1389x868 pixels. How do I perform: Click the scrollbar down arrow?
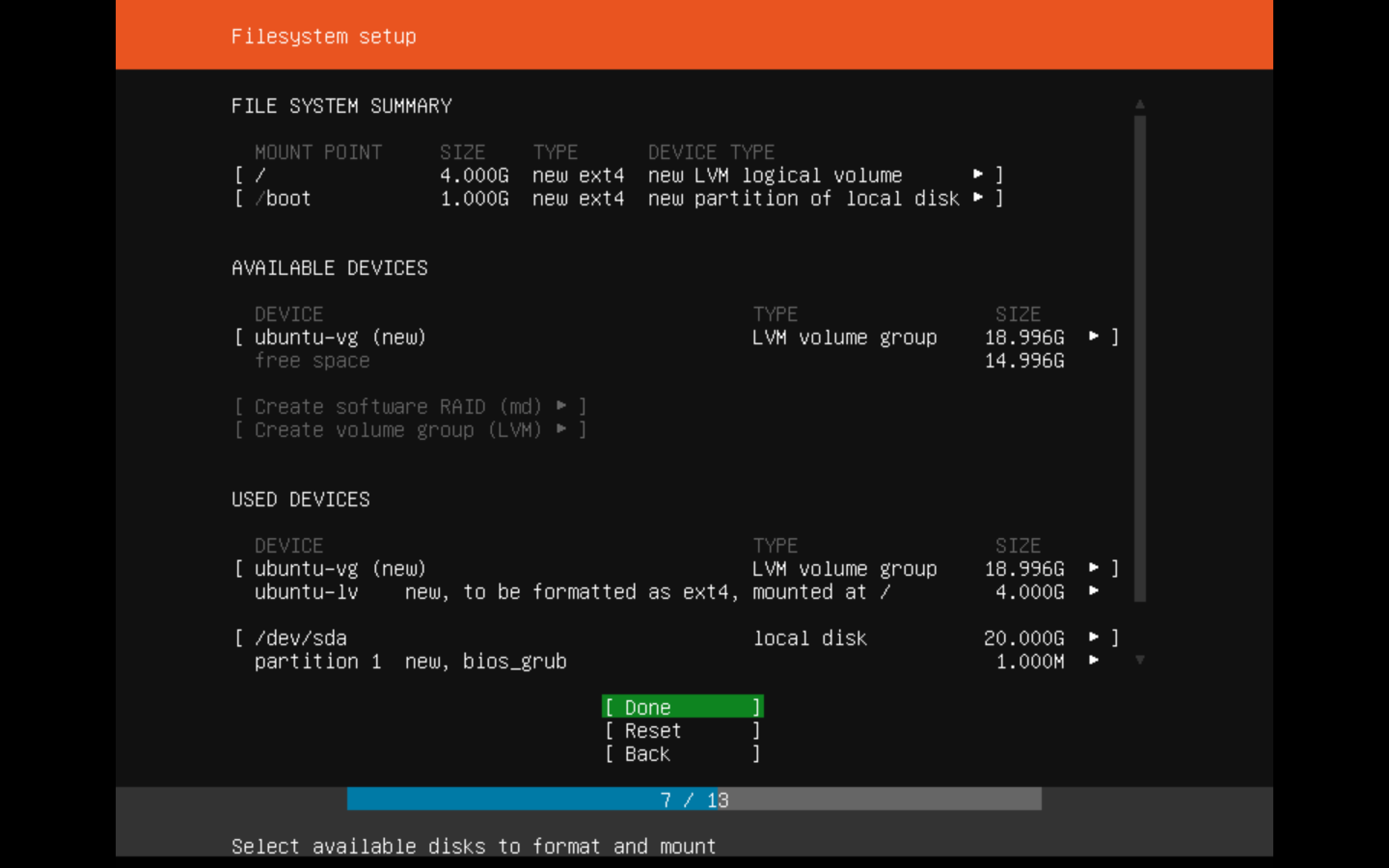(1140, 660)
